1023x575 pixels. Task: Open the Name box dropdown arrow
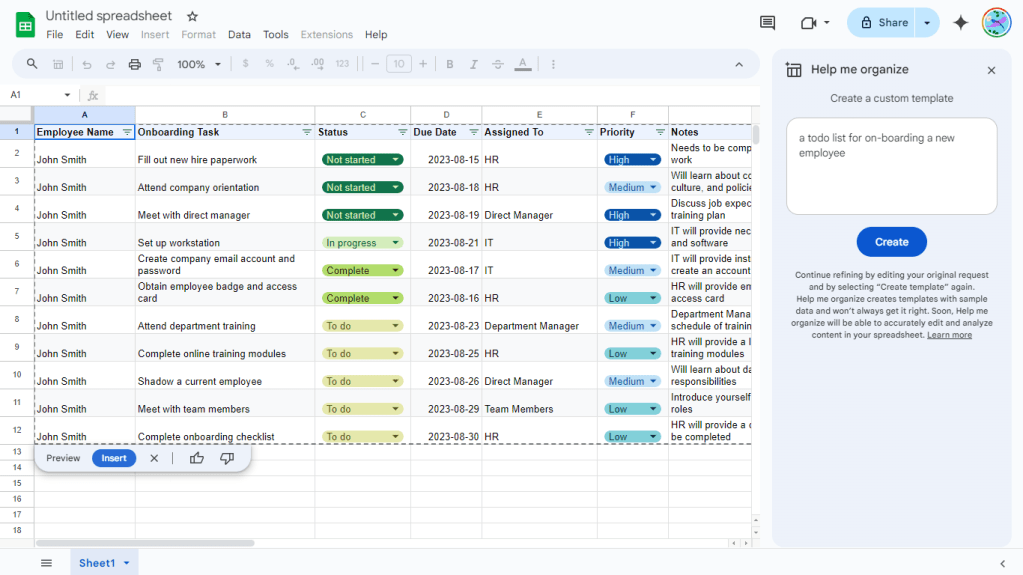[67, 95]
